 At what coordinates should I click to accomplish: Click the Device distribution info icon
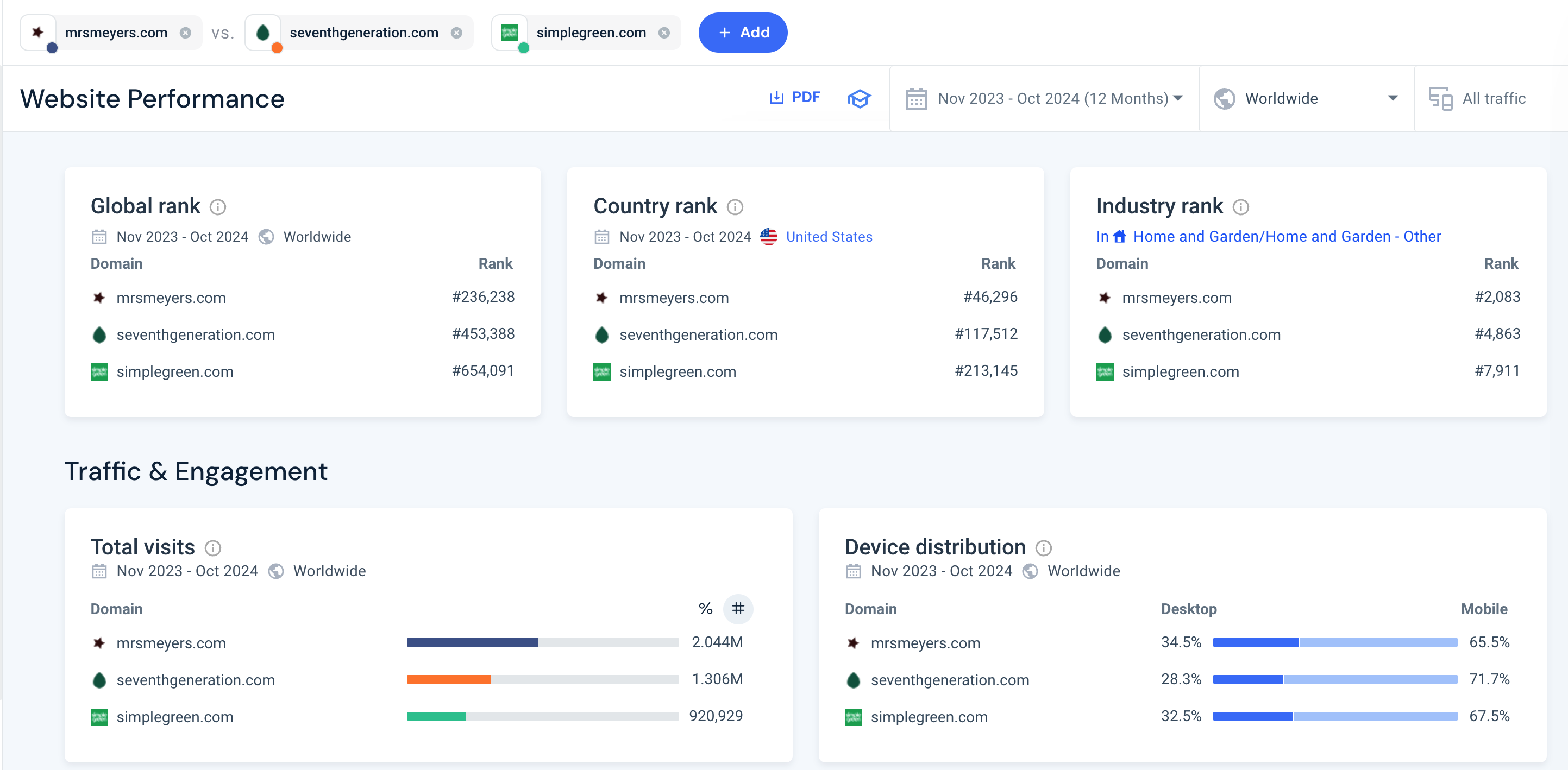click(x=1044, y=548)
